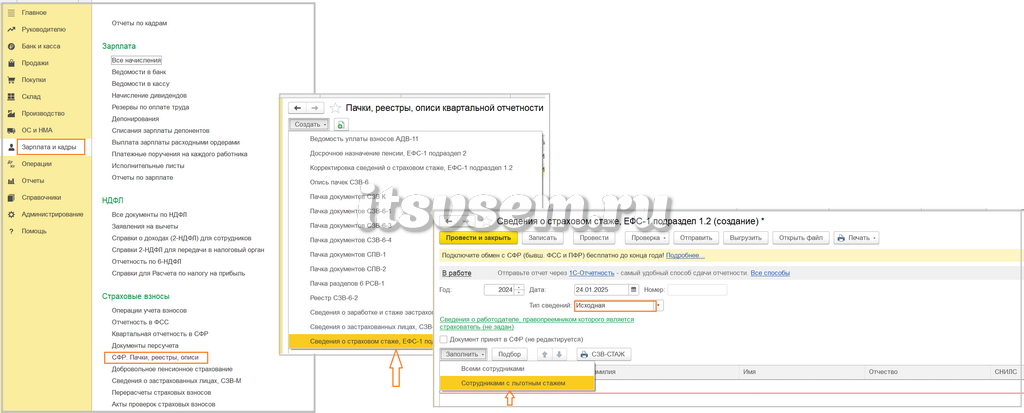1024x413 pixels.
Task: Click the Провести button
Action: point(594,238)
